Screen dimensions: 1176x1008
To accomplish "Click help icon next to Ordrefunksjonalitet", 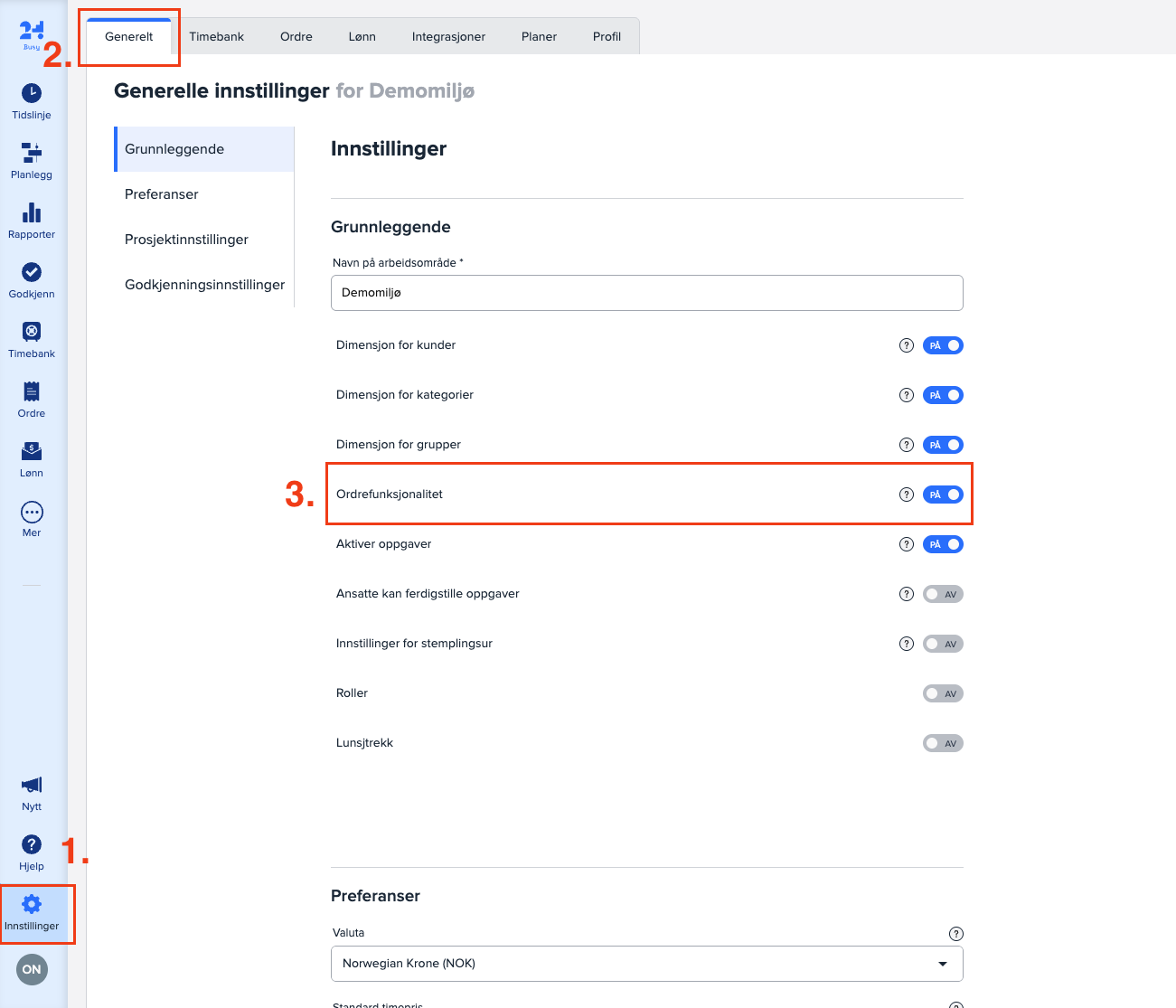I will [907, 495].
